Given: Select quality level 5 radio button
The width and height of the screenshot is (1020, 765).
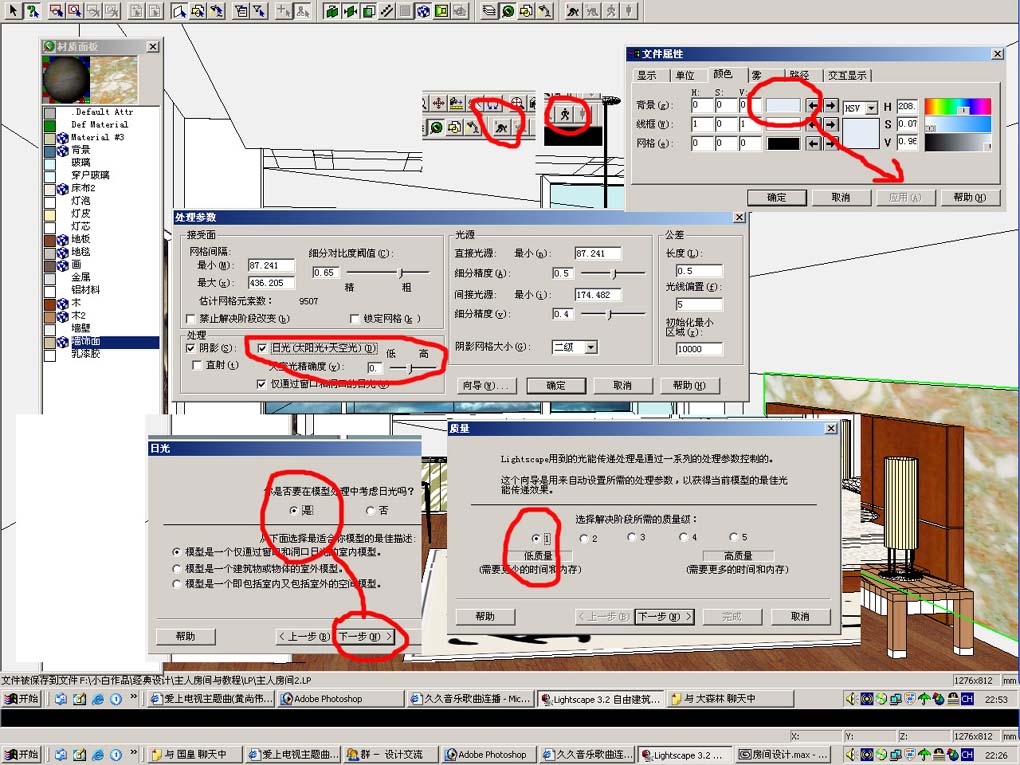Looking at the screenshot, I should pyautogui.click(x=734, y=537).
